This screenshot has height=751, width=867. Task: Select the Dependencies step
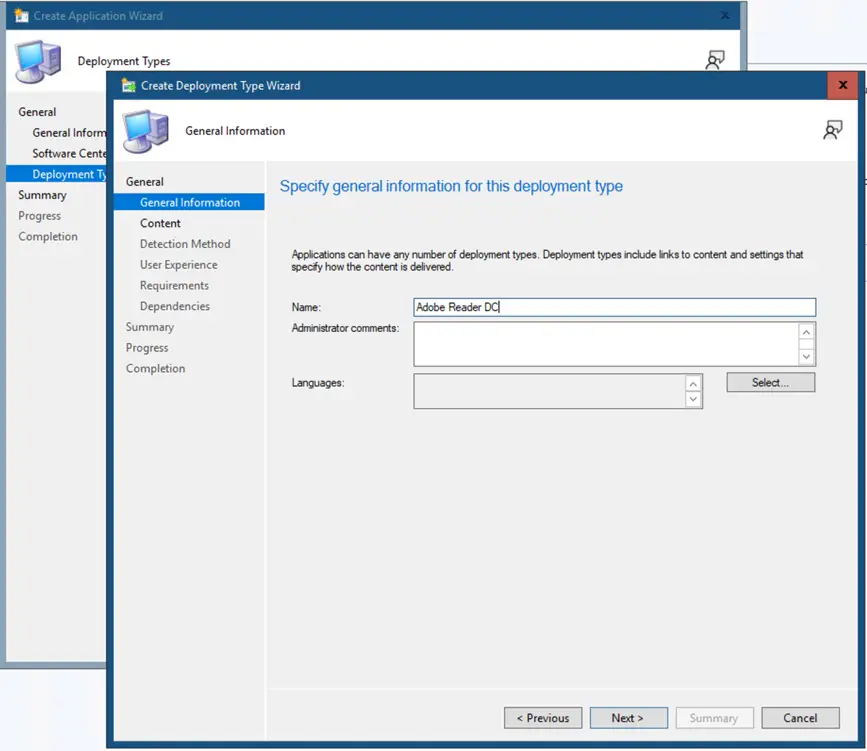175,306
